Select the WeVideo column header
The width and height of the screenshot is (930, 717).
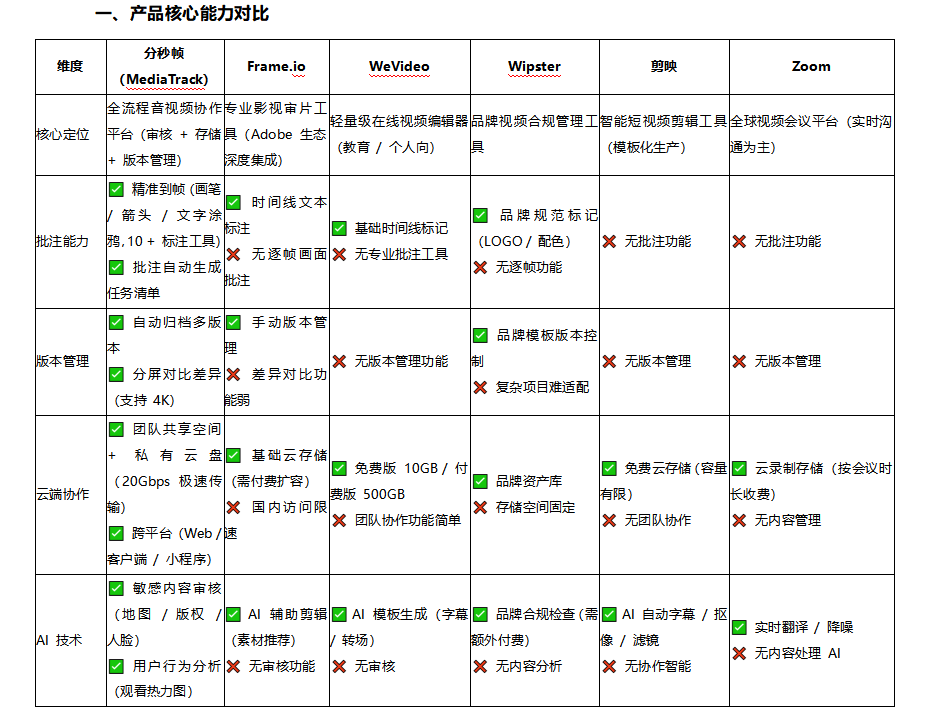tap(400, 66)
